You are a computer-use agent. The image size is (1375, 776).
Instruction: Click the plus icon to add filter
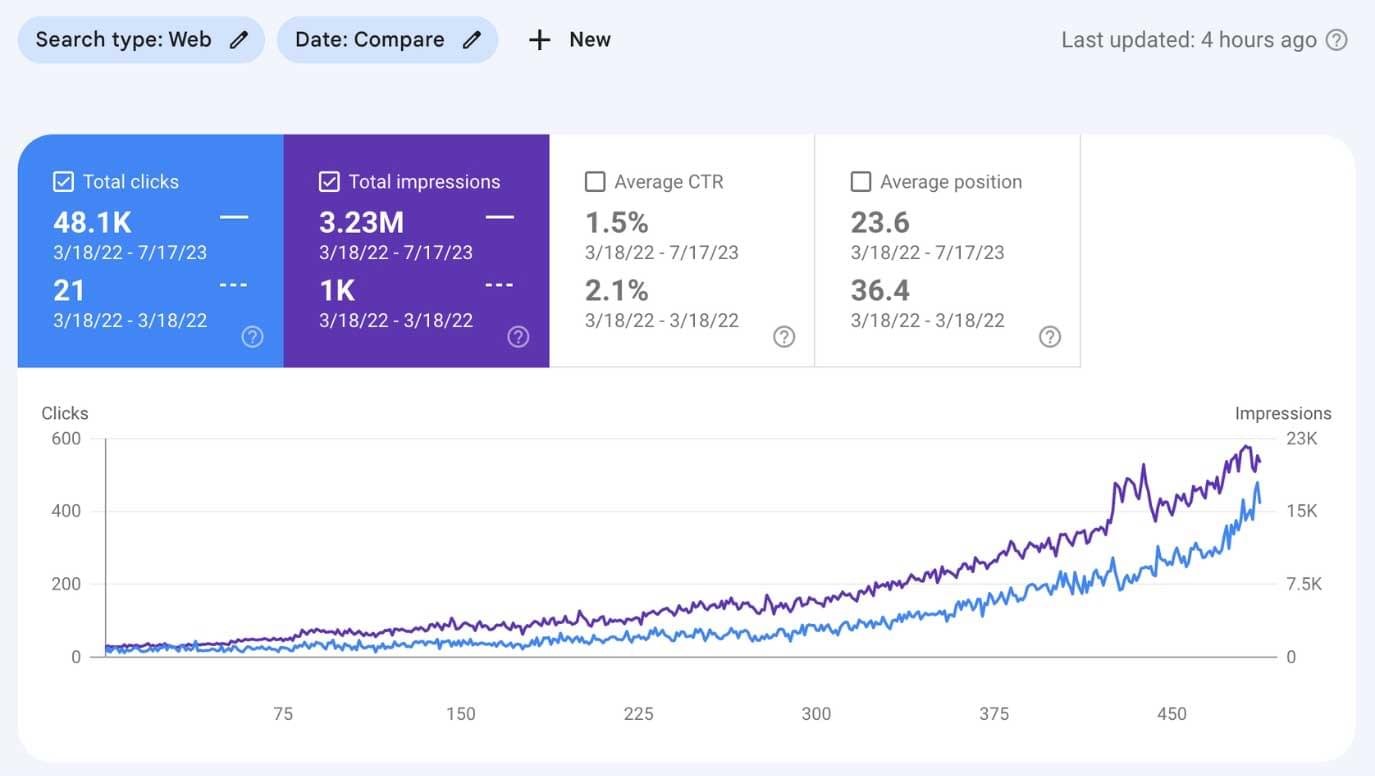540,40
